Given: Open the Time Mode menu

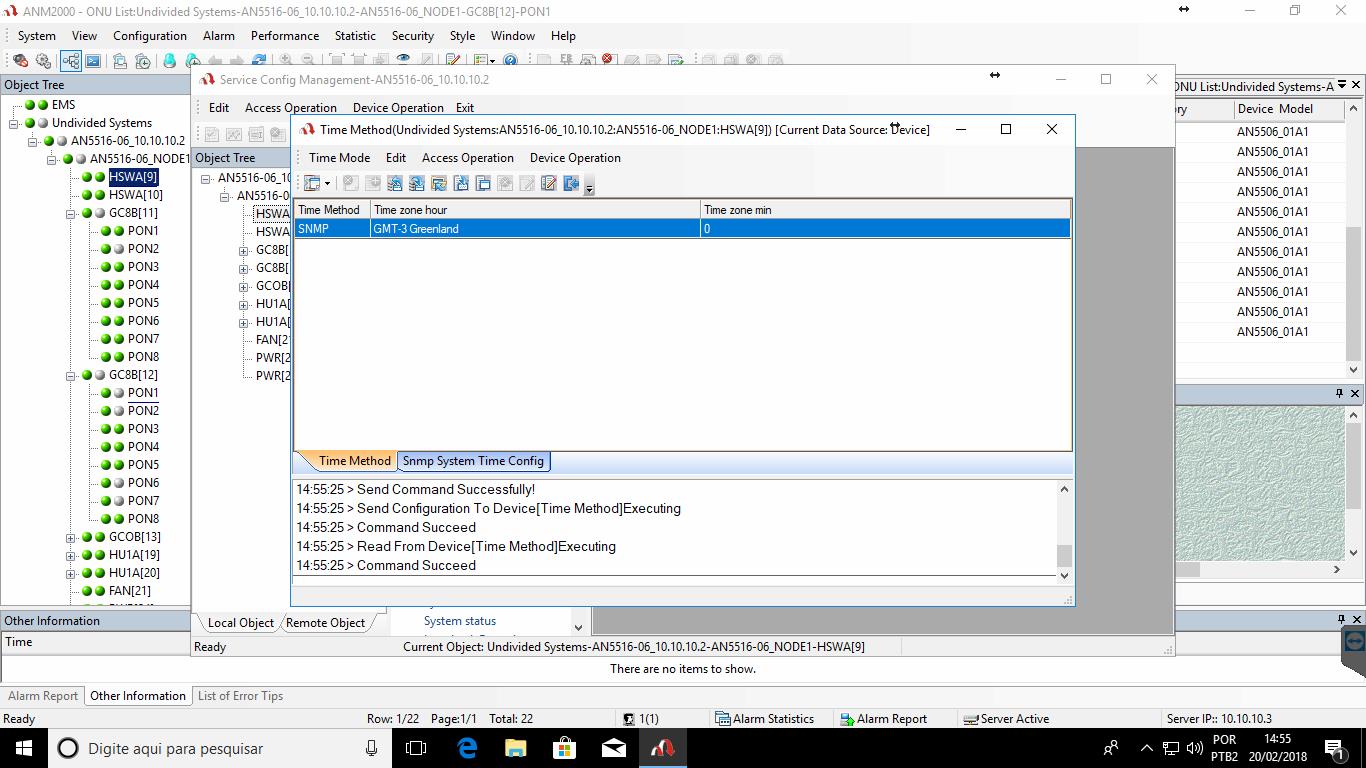Looking at the screenshot, I should pos(339,158).
